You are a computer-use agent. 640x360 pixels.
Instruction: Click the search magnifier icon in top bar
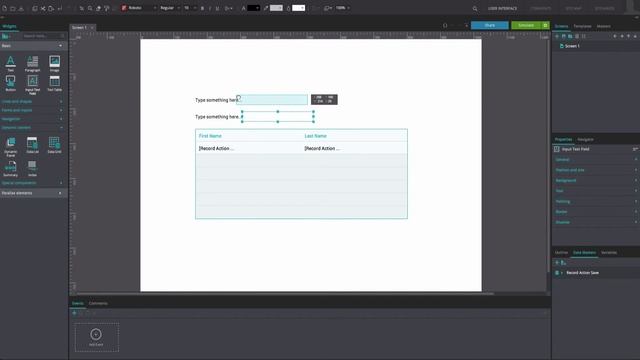[x=475, y=8]
